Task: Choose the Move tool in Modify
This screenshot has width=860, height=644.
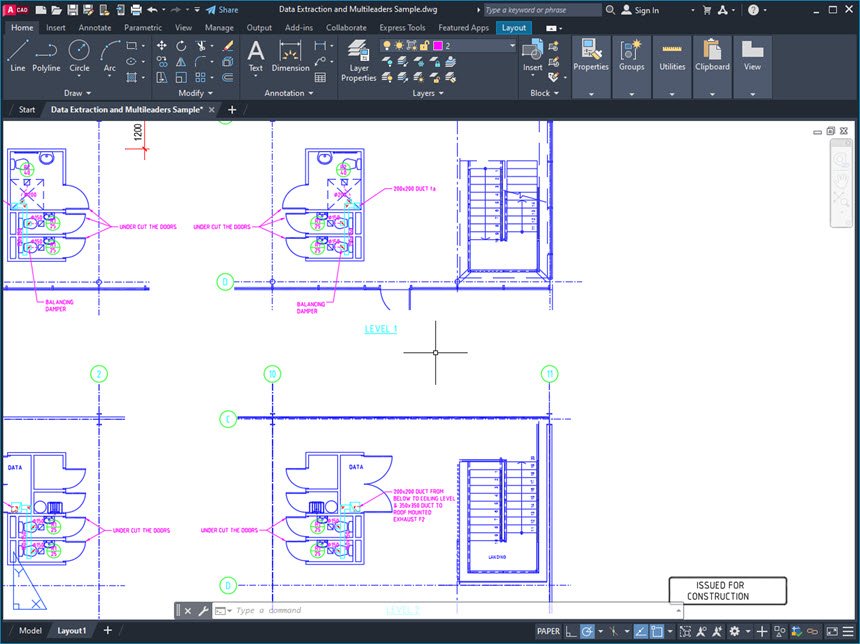Action: click(x=162, y=46)
